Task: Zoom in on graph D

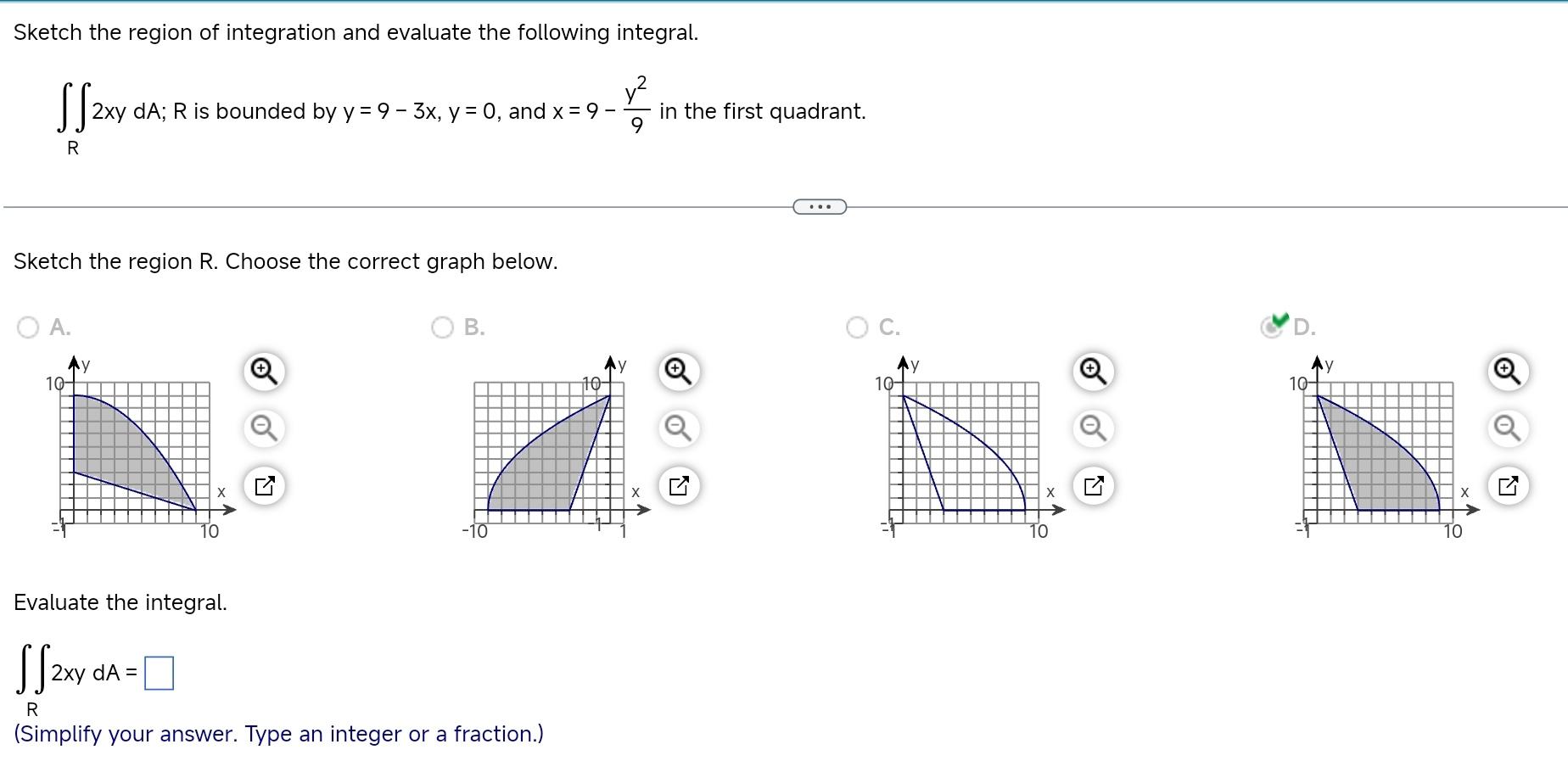Action: point(1506,371)
